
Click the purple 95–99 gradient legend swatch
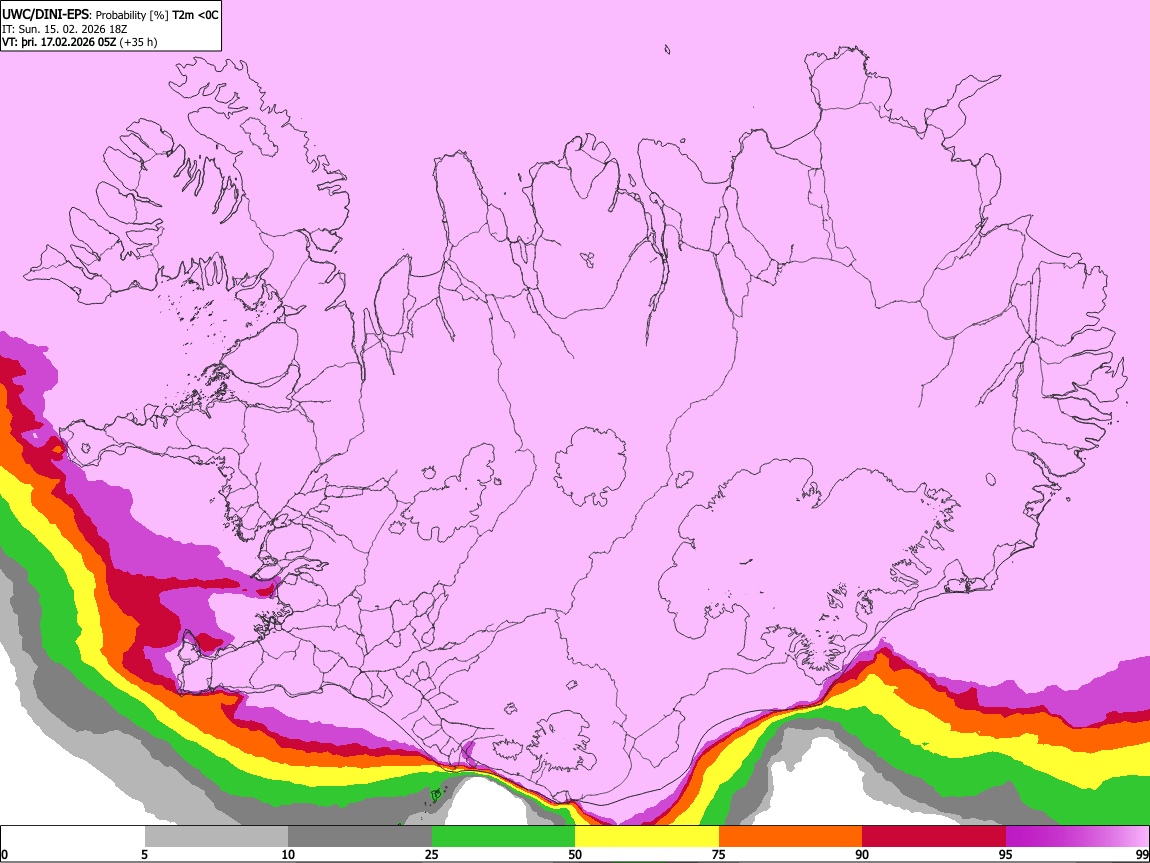point(1077,837)
